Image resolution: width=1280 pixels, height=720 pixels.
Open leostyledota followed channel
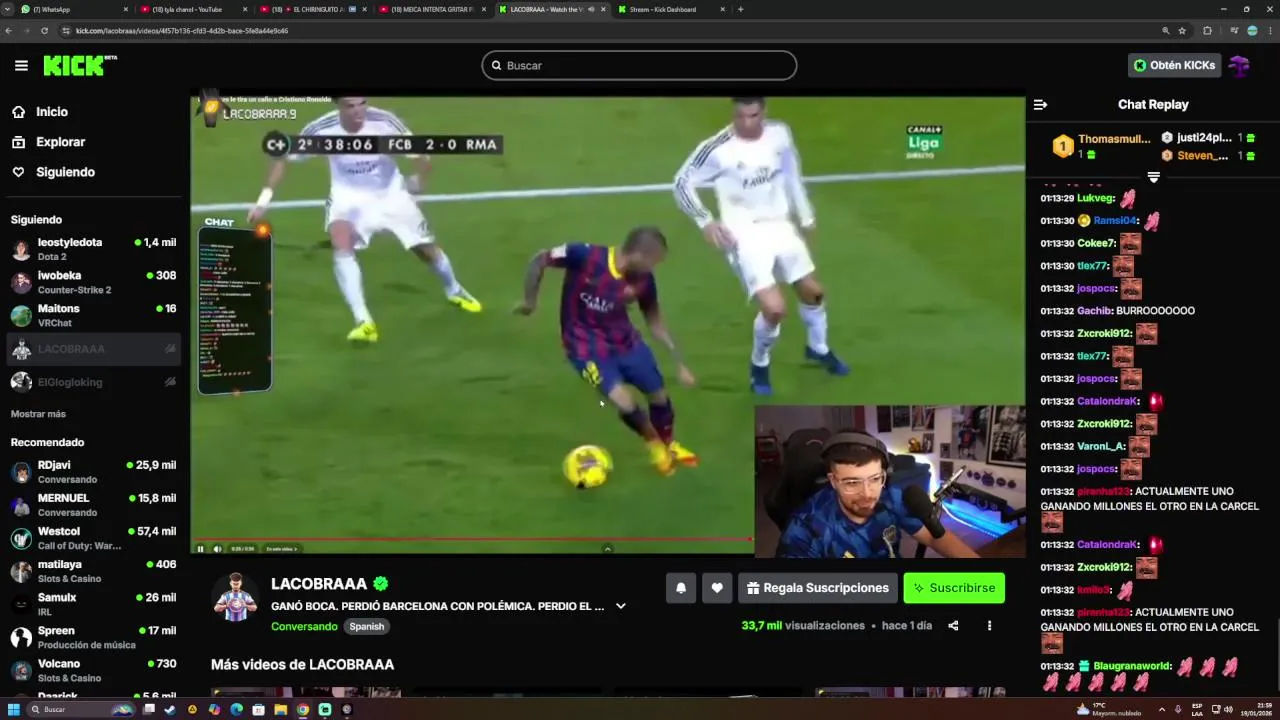pyautogui.click(x=92, y=249)
